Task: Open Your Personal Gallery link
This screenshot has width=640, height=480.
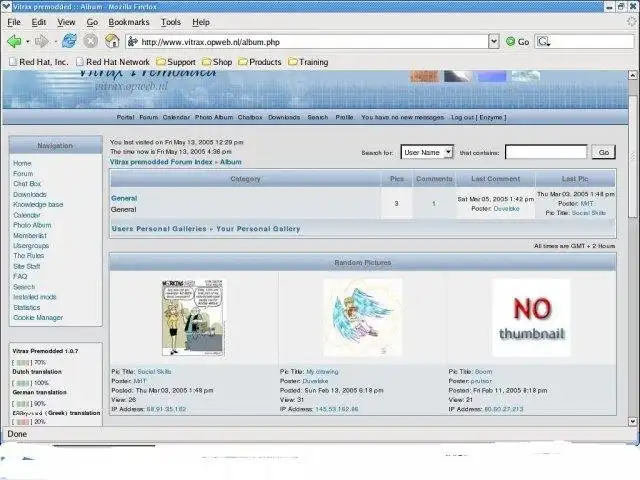Action: pyautogui.click(x=258, y=229)
